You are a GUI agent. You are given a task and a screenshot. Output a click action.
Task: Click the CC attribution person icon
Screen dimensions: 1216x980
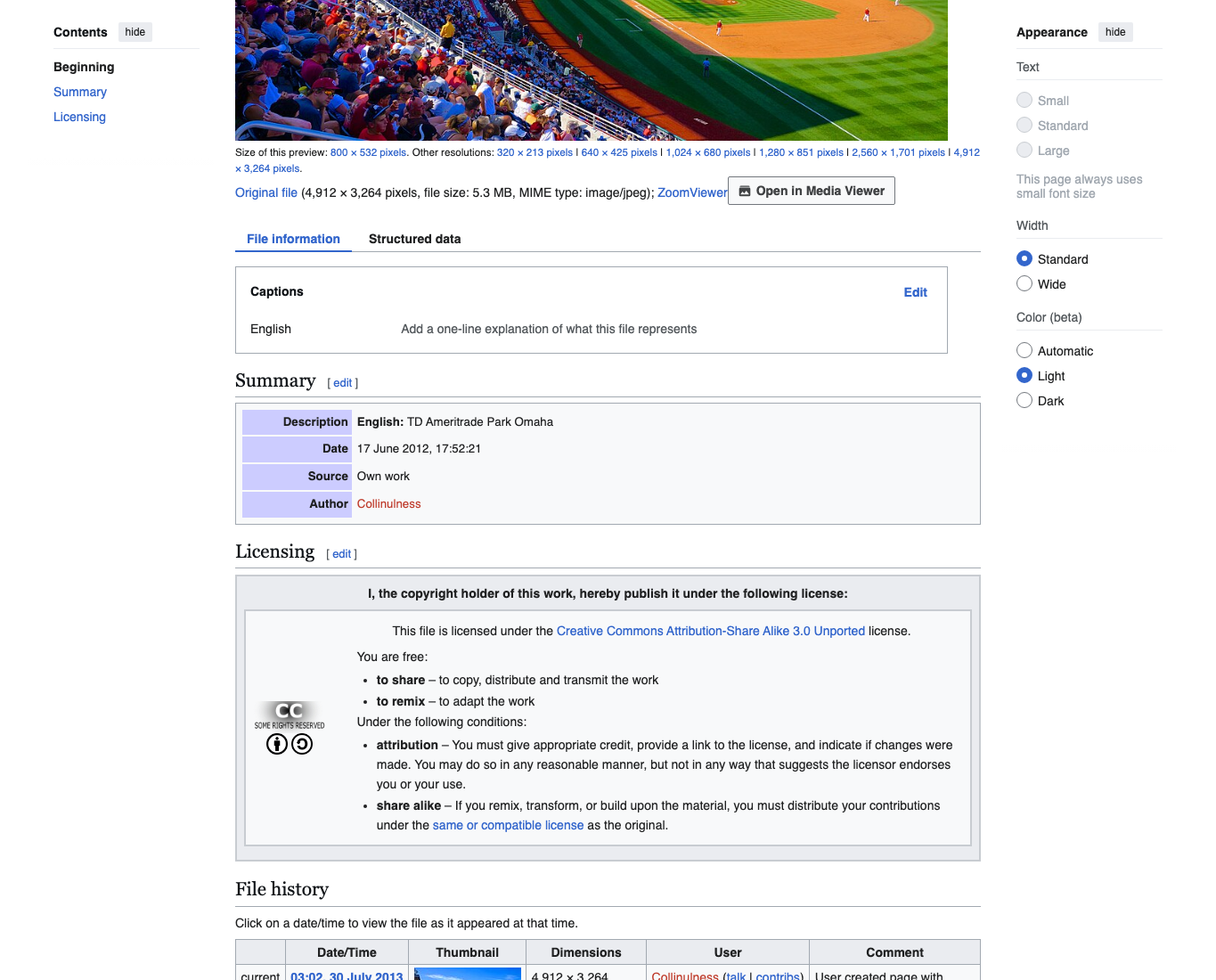pos(277,744)
